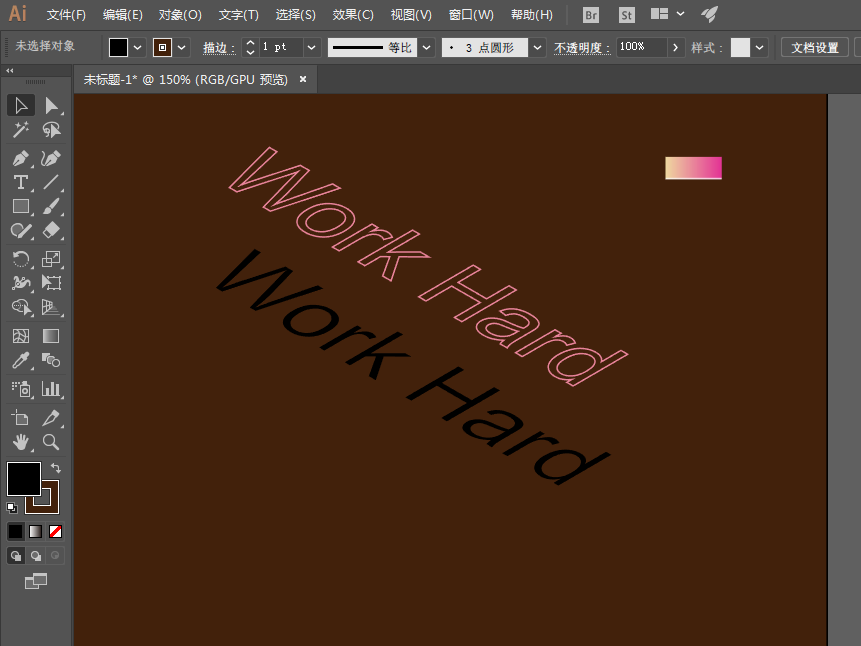Choose the Shaper tool

(21, 230)
